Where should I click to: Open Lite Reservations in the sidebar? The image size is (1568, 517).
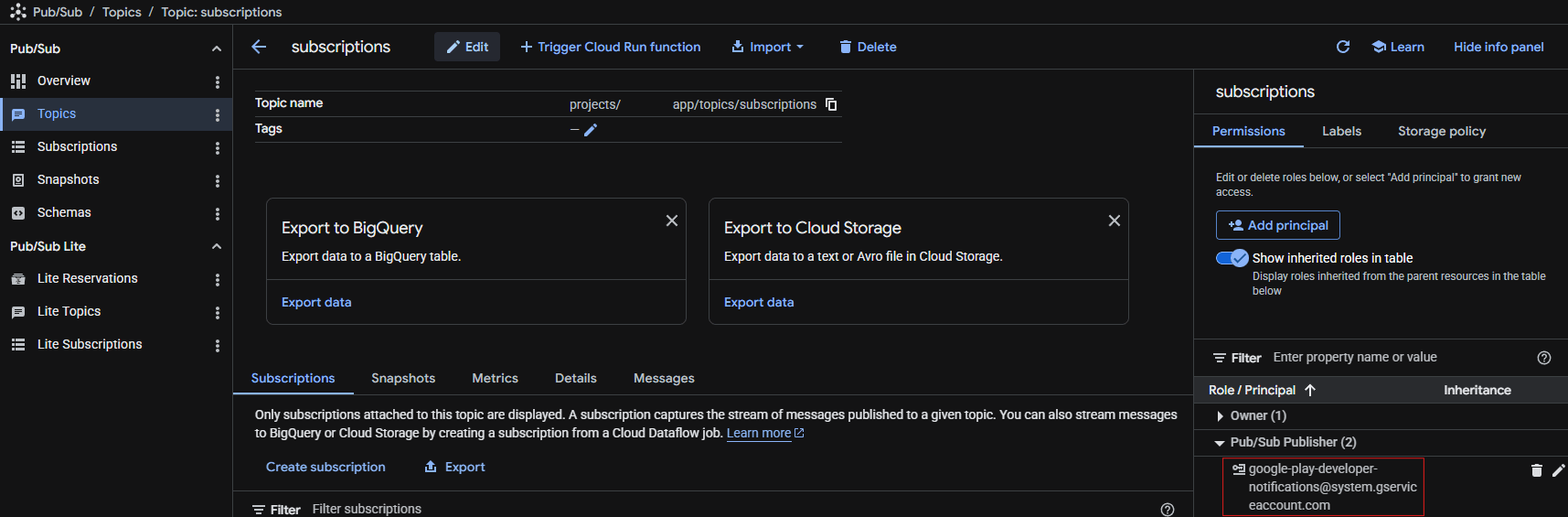point(87,279)
